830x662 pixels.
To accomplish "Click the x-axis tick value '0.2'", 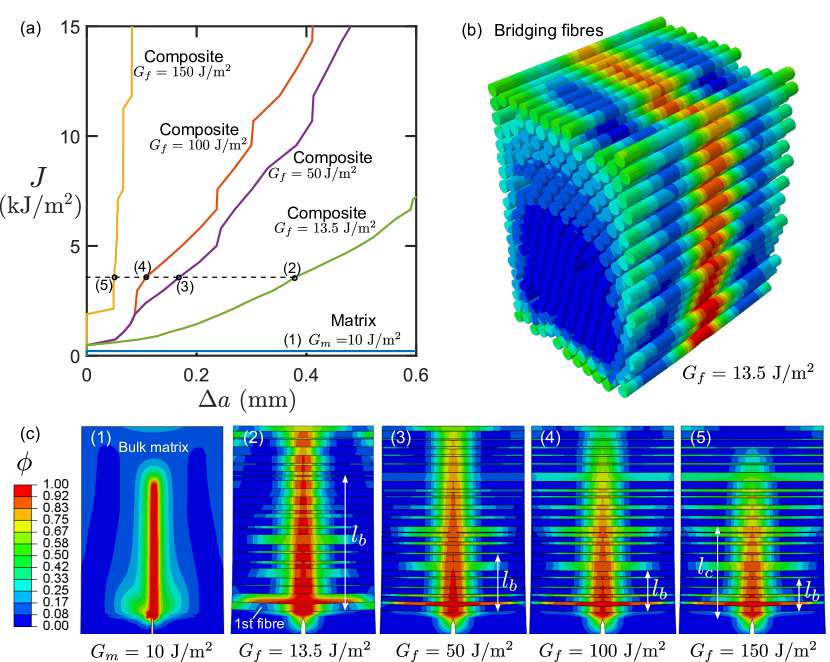I will 196,375.
